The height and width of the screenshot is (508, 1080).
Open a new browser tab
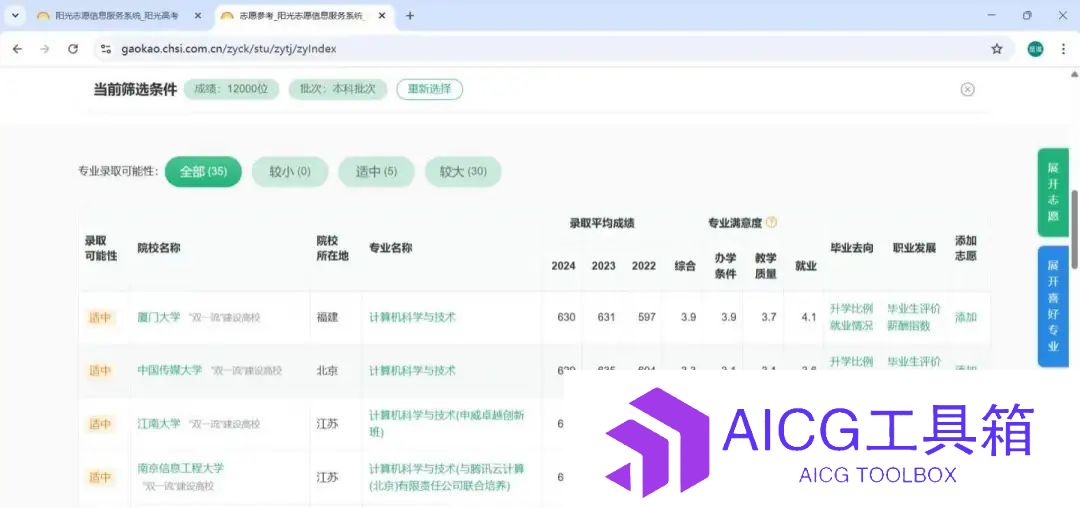410,16
